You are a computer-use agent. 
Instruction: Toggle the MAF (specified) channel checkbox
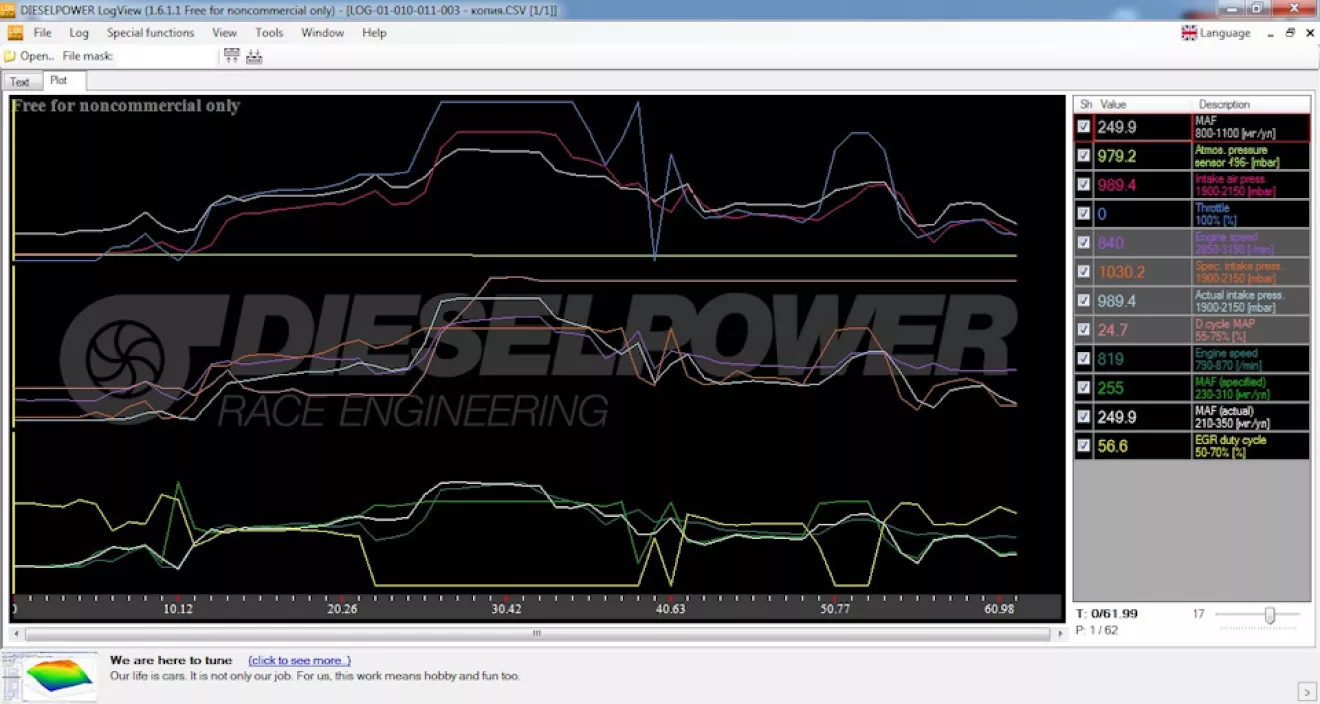(1083, 387)
